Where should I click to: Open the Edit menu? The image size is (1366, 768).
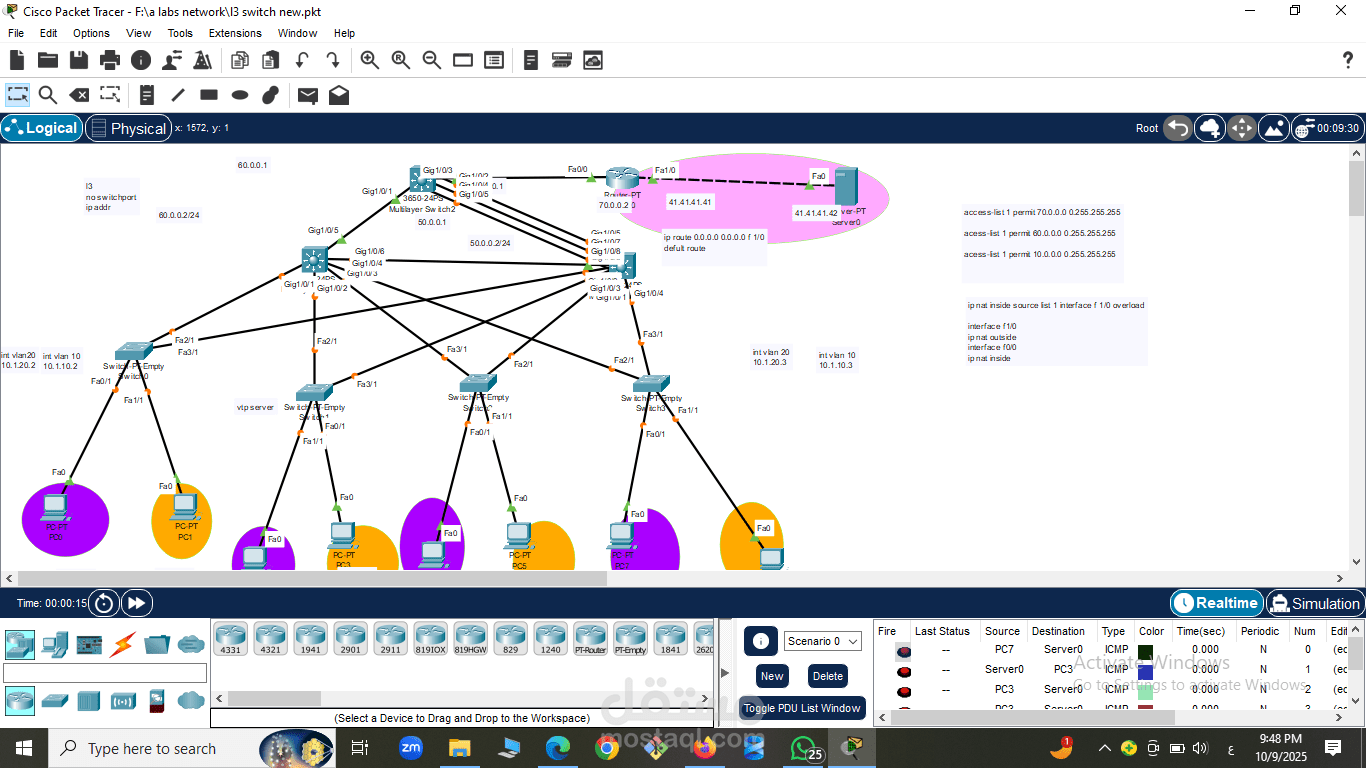point(48,33)
